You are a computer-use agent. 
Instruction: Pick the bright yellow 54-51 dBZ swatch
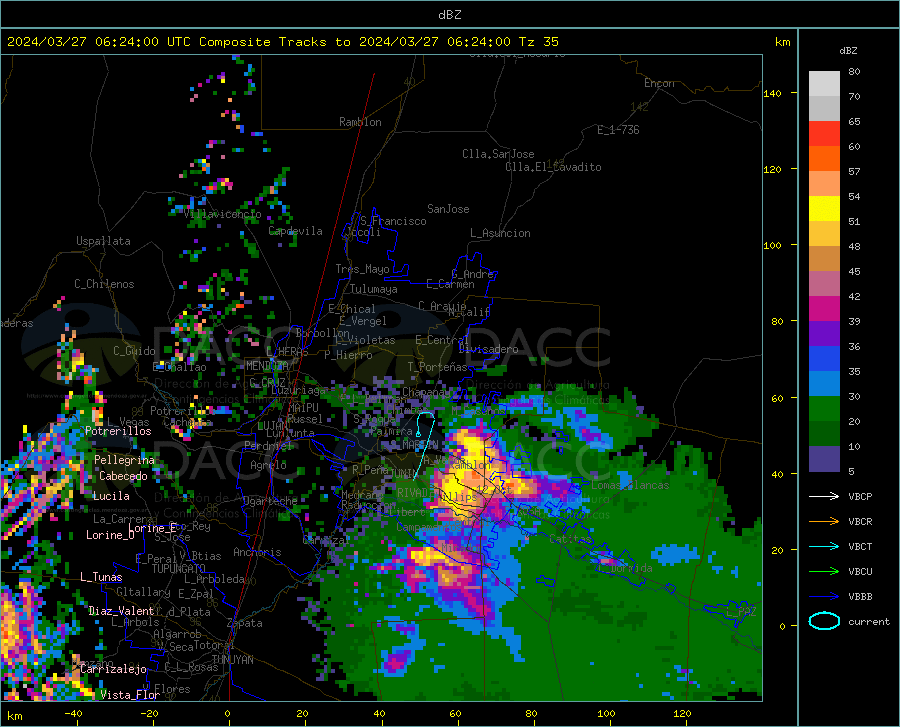tap(824, 209)
